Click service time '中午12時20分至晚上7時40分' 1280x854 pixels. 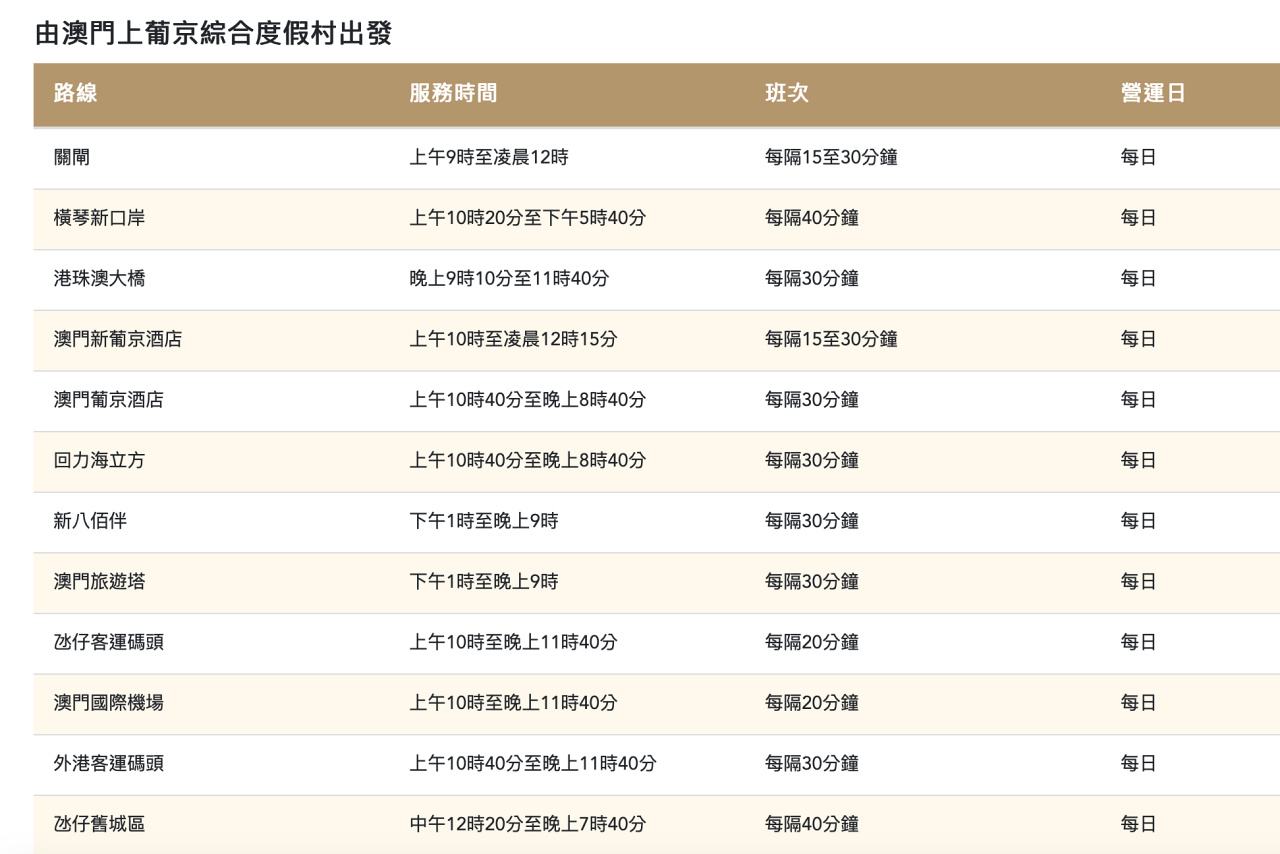[x=527, y=824]
